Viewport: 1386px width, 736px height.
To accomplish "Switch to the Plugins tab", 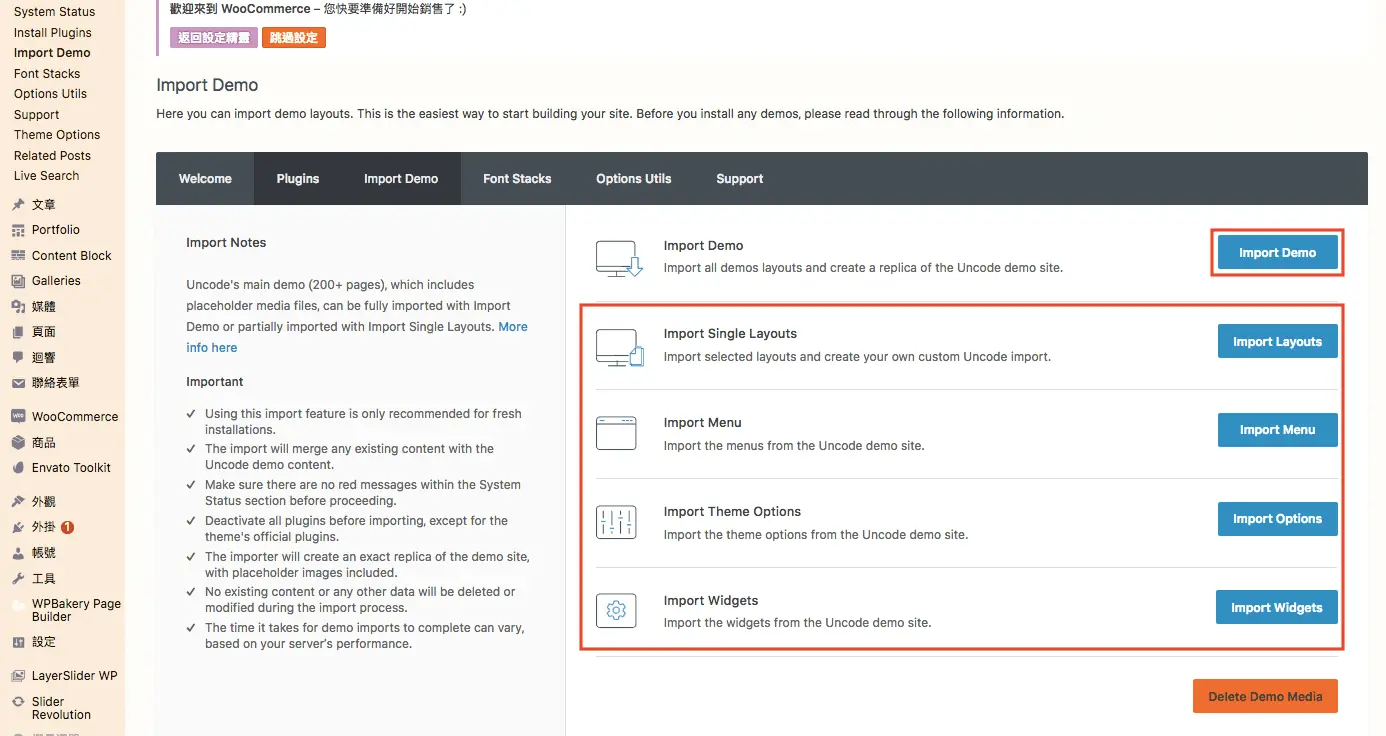I will click(298, 179).
